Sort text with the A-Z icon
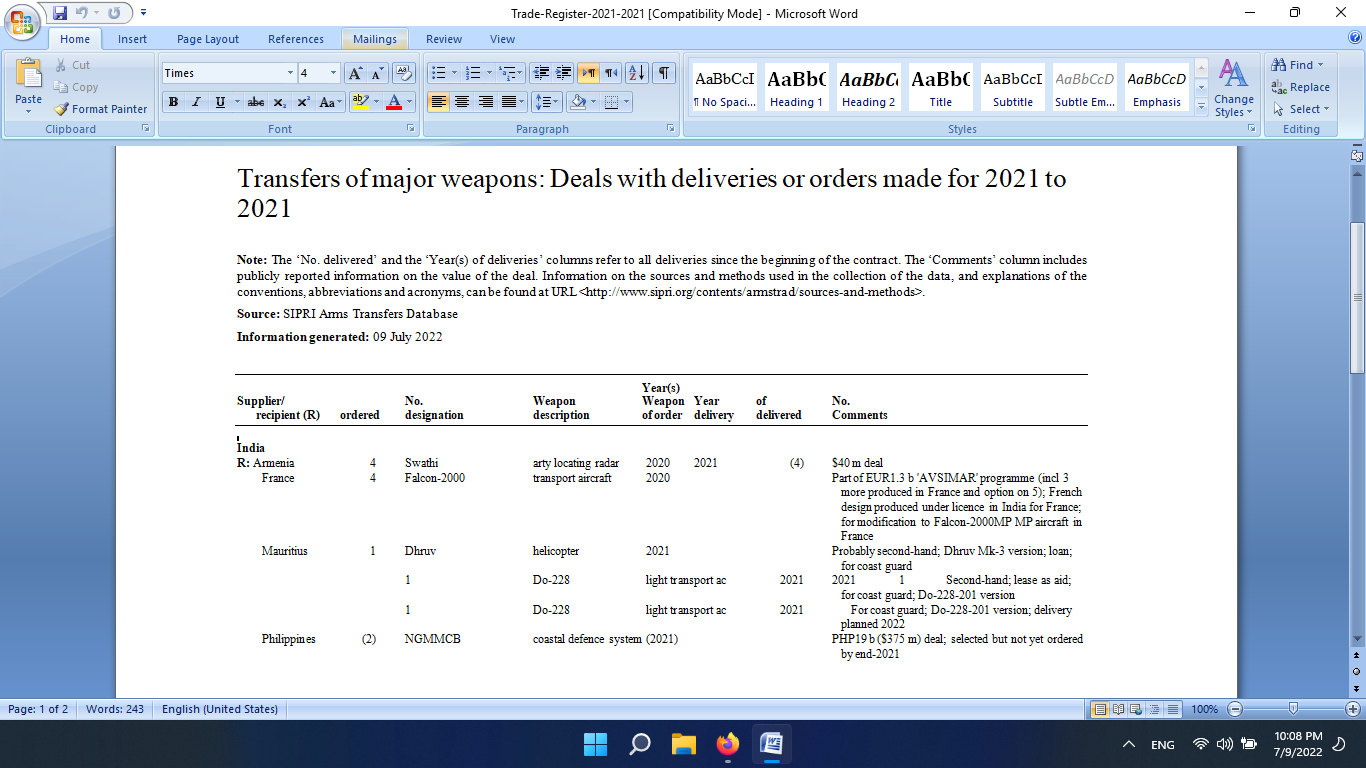Image resolution: width=1366 pixels, height=768 pixels. (x=637, y=73)
